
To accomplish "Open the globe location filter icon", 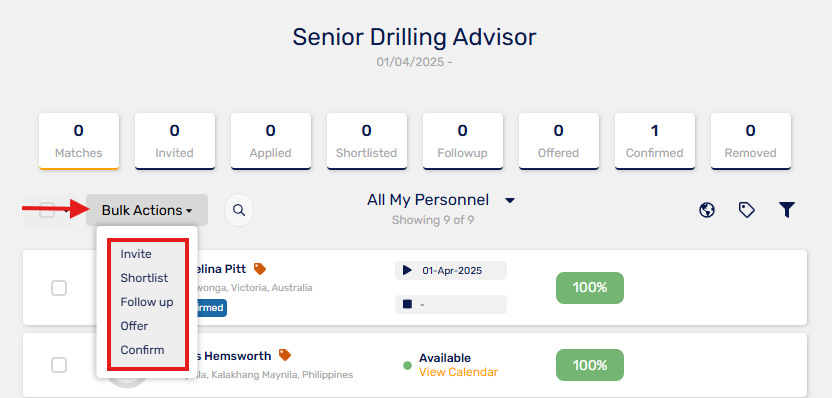I will click(x=706, y=210).
